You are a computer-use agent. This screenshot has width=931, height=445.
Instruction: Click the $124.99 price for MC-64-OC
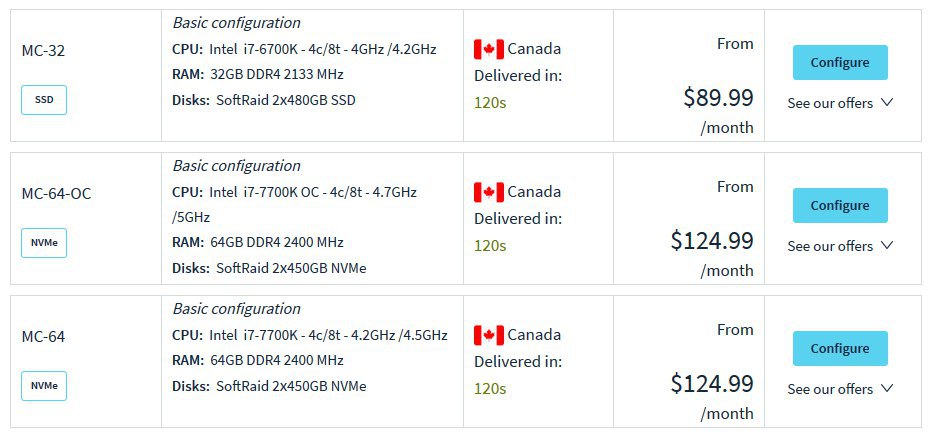(x=712, y=241)
